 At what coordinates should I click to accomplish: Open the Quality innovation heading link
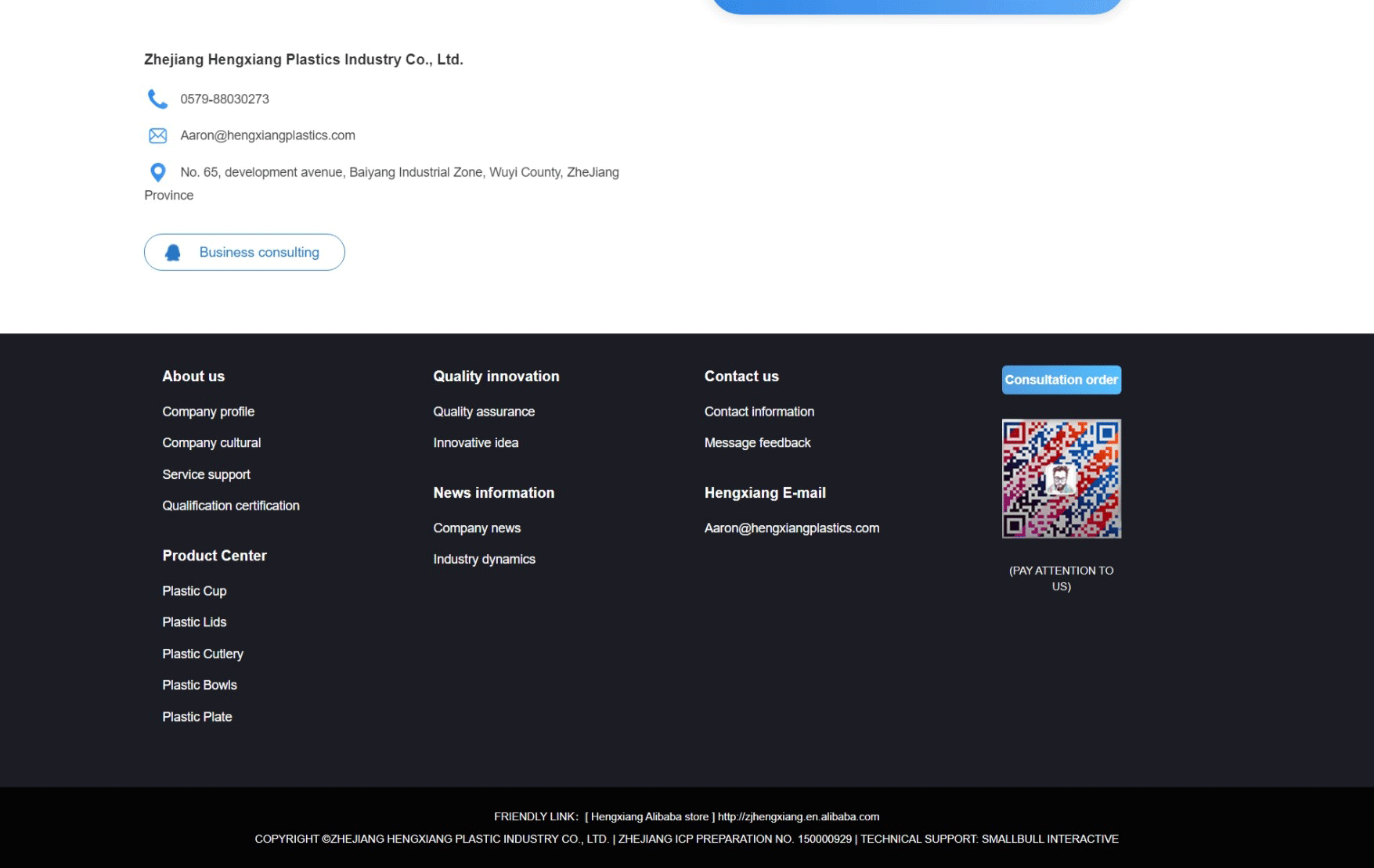click(x=496, y=376)
